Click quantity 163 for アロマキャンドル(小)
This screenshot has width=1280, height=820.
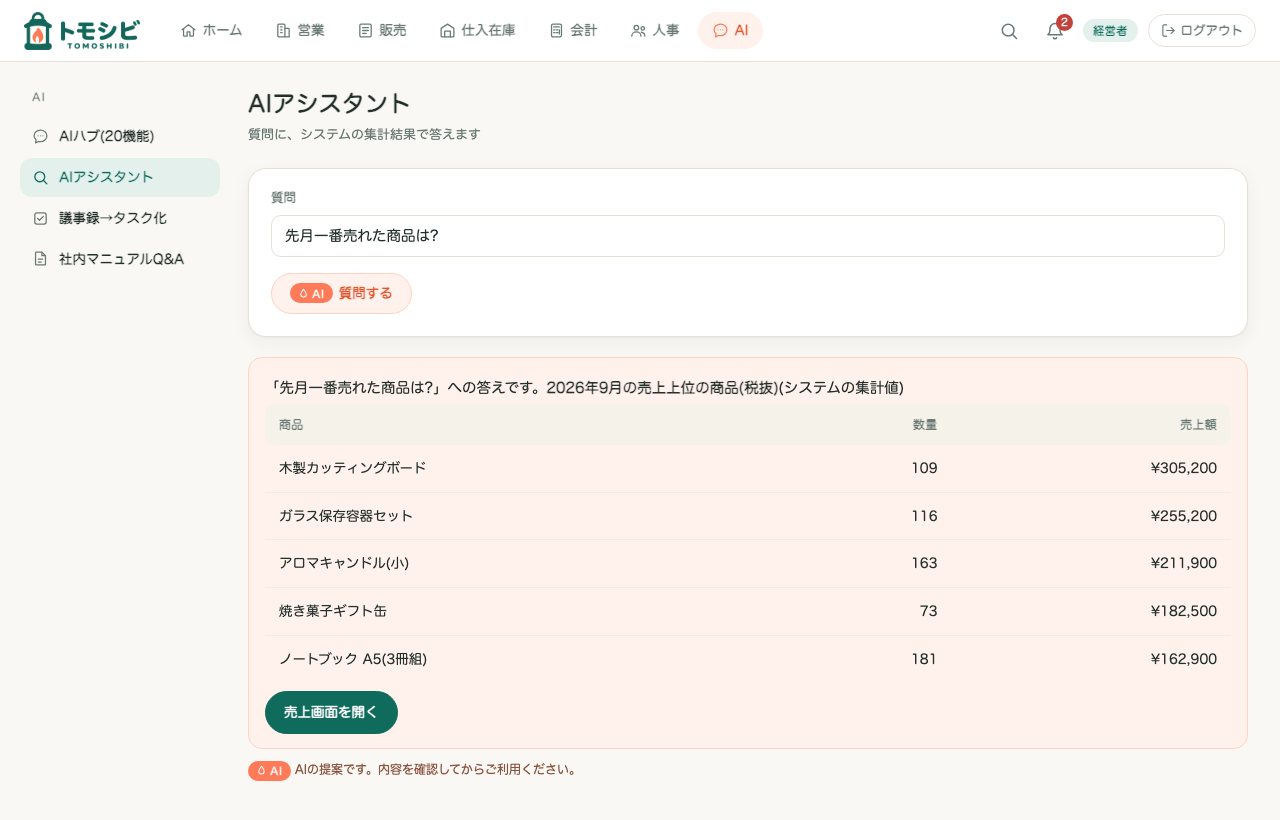pos(924,563)
